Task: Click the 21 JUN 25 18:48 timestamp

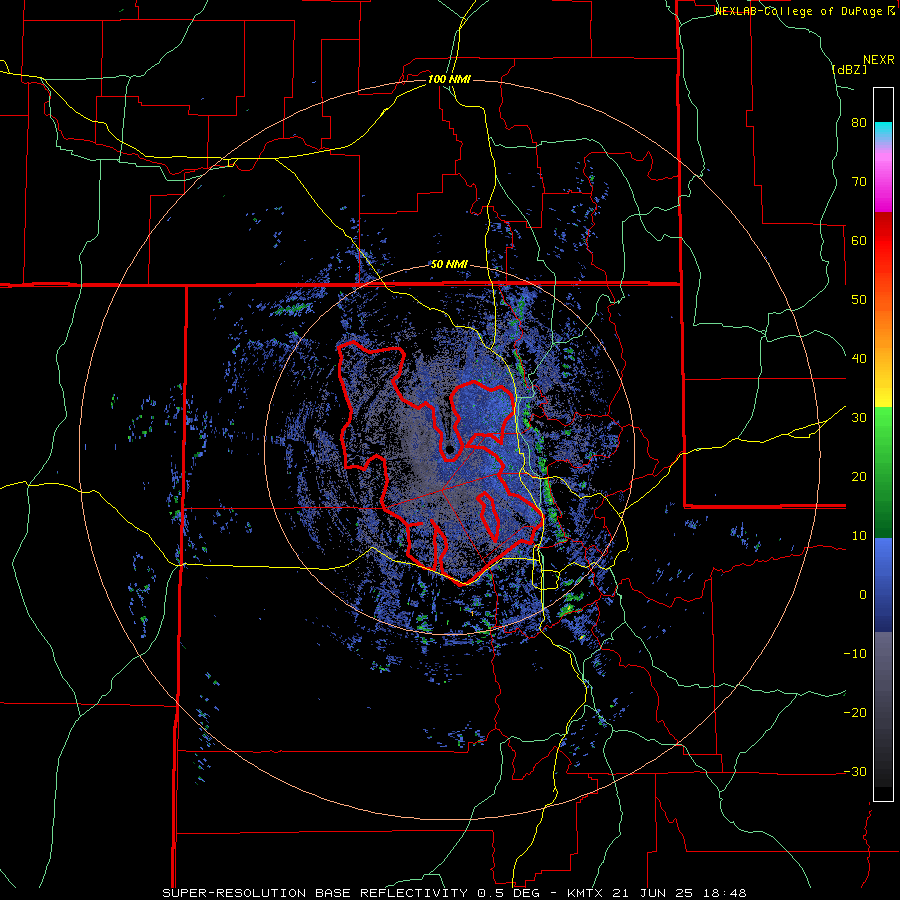Action: (680, 893)
